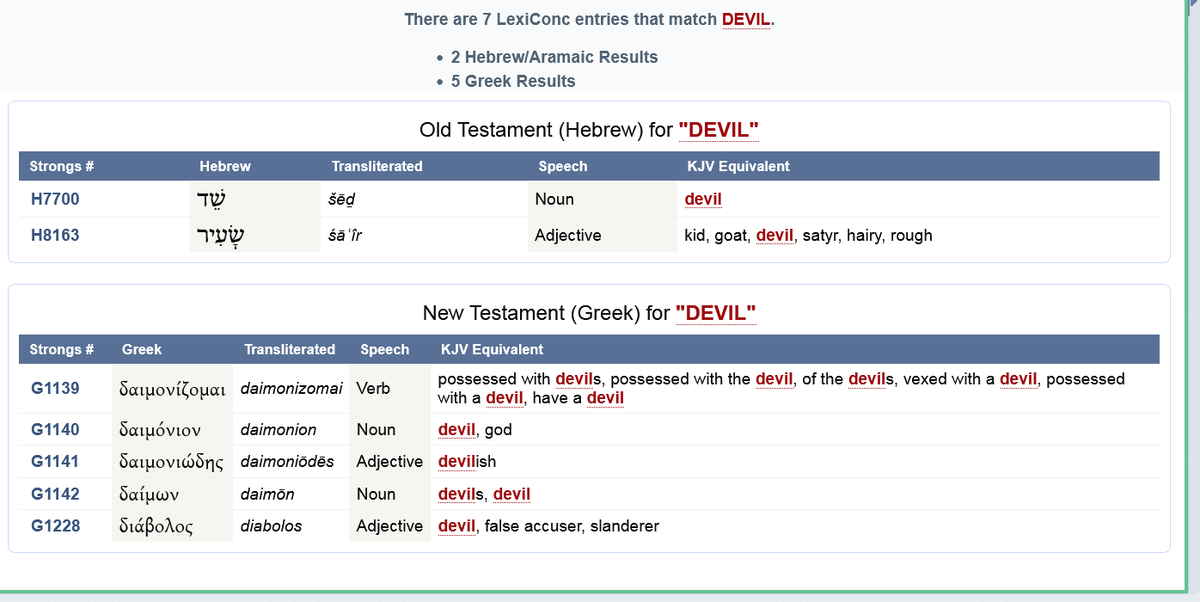This screenshot has height=602, width=1200.
Task: Click Verb speech cell for G1139
Action: click(x=373, y=388)
